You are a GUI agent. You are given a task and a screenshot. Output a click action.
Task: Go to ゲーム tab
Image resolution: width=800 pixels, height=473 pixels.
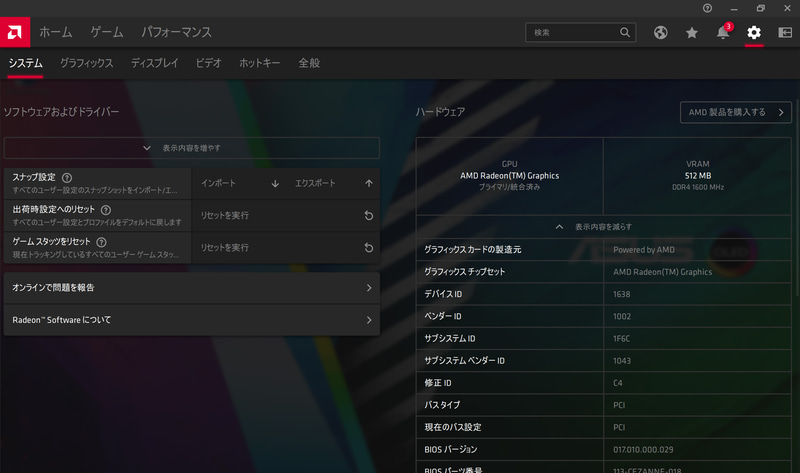point(107,32)
